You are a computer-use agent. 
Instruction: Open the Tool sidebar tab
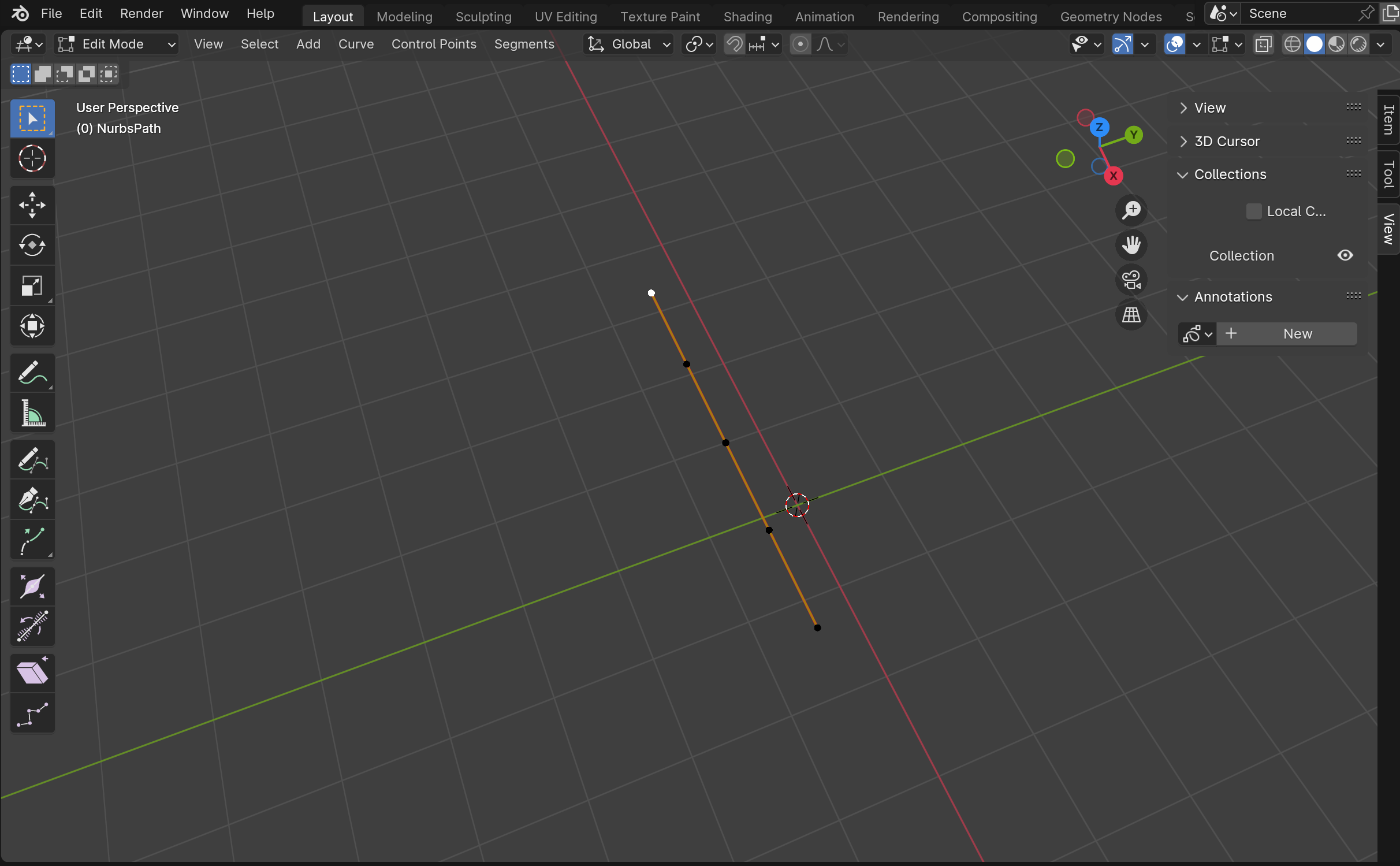[1388, 174]
